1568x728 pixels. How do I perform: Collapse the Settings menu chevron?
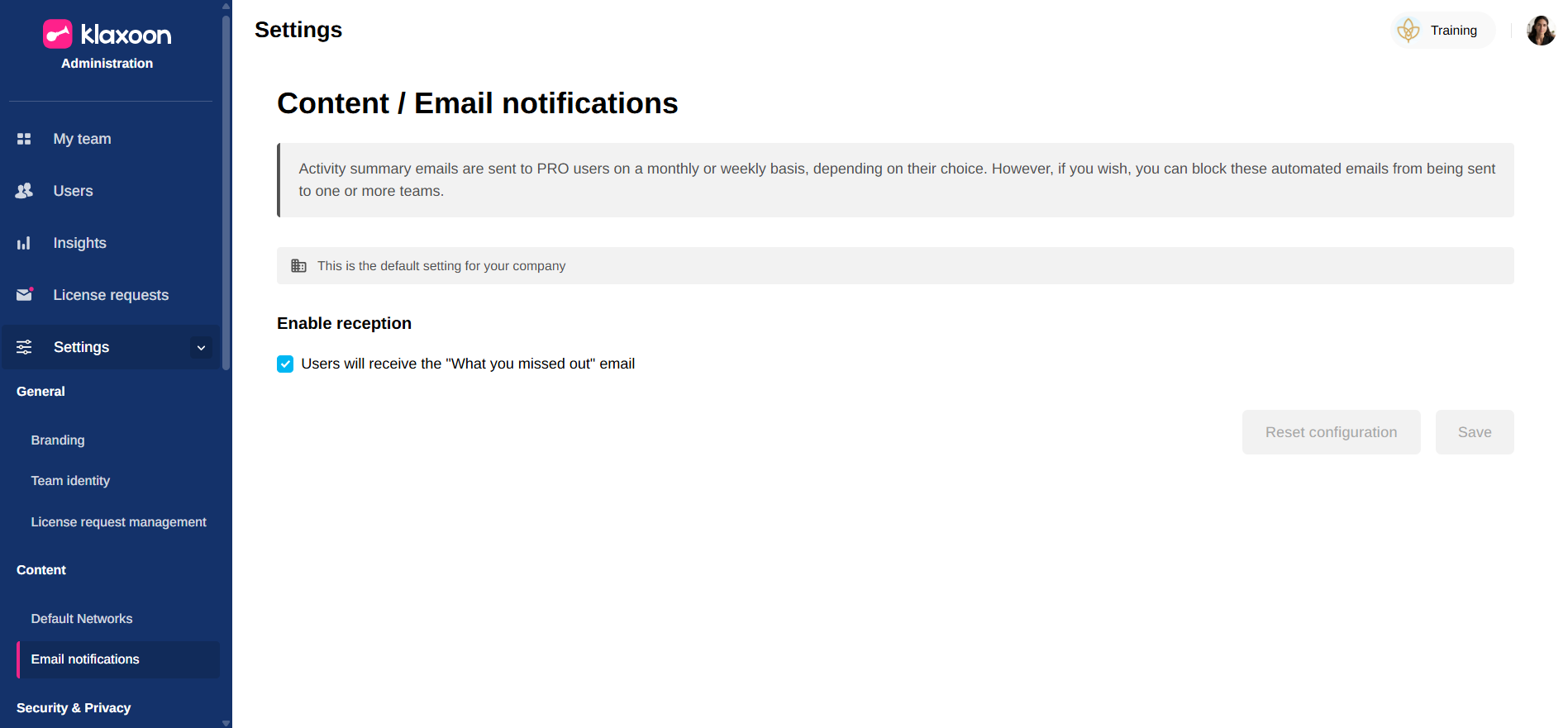click(x=201, y=348)
